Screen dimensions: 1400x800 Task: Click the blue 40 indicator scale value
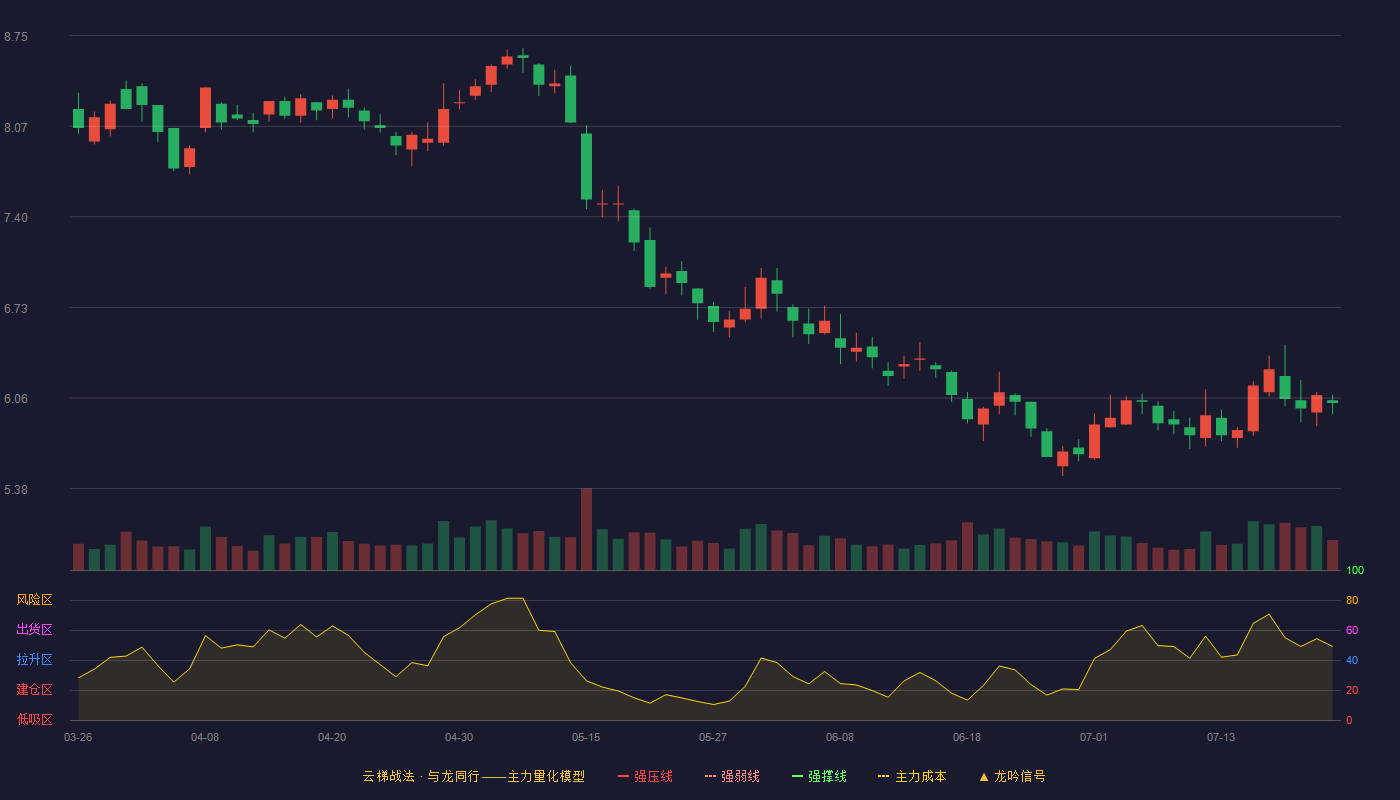pos(1352,660)
